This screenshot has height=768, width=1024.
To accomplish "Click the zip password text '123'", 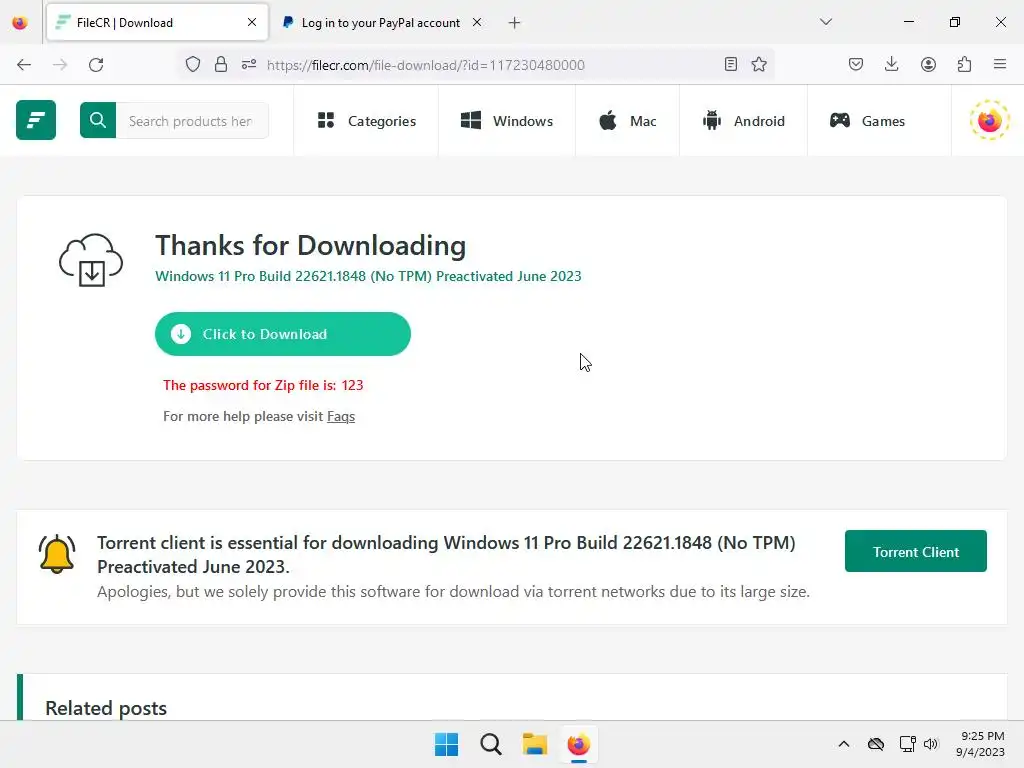I will [352, 385].
